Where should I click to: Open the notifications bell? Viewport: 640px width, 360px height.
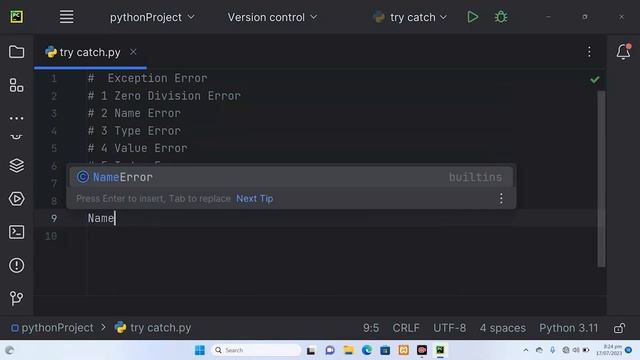[x=623, y=52]
